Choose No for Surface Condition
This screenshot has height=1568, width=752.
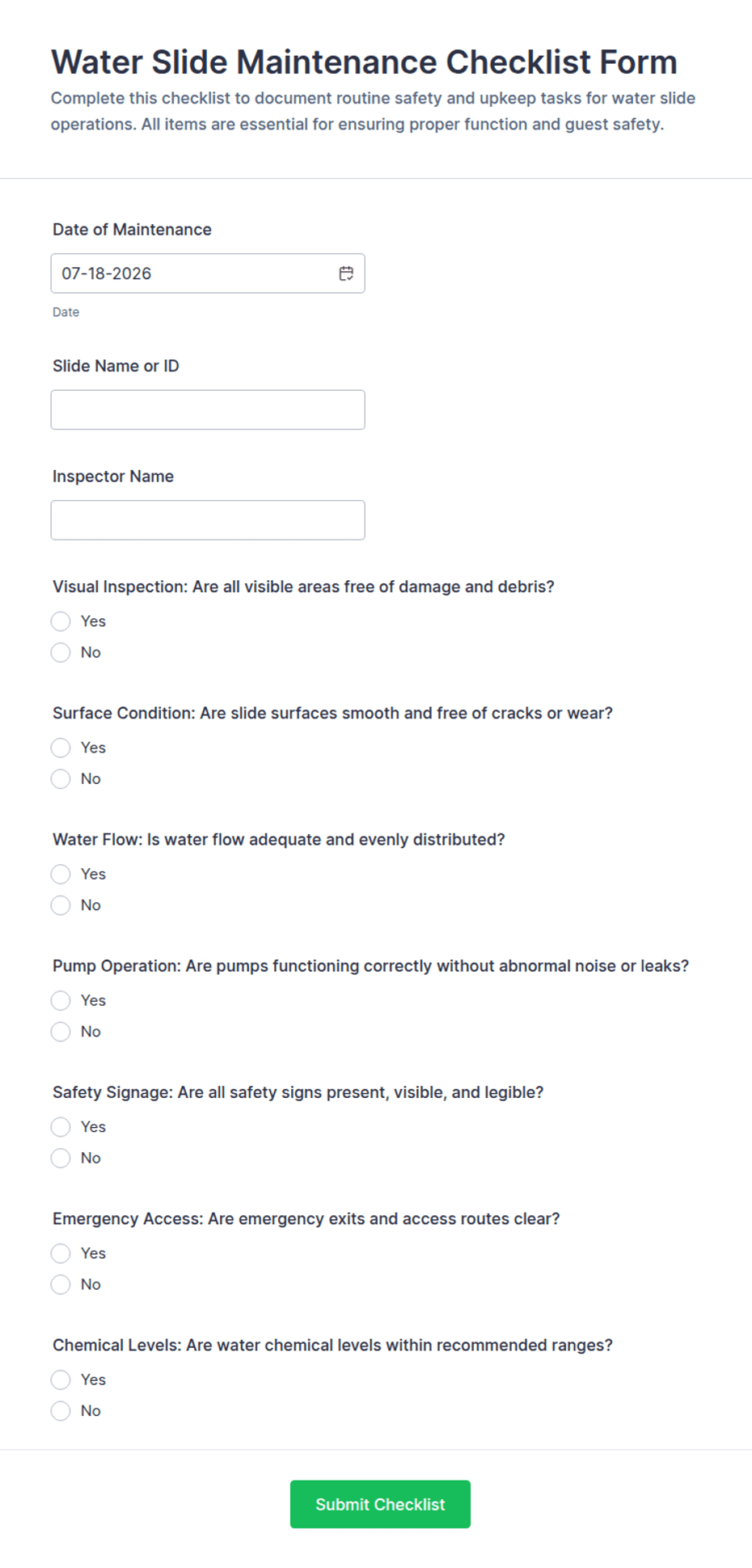click(61, 778)
